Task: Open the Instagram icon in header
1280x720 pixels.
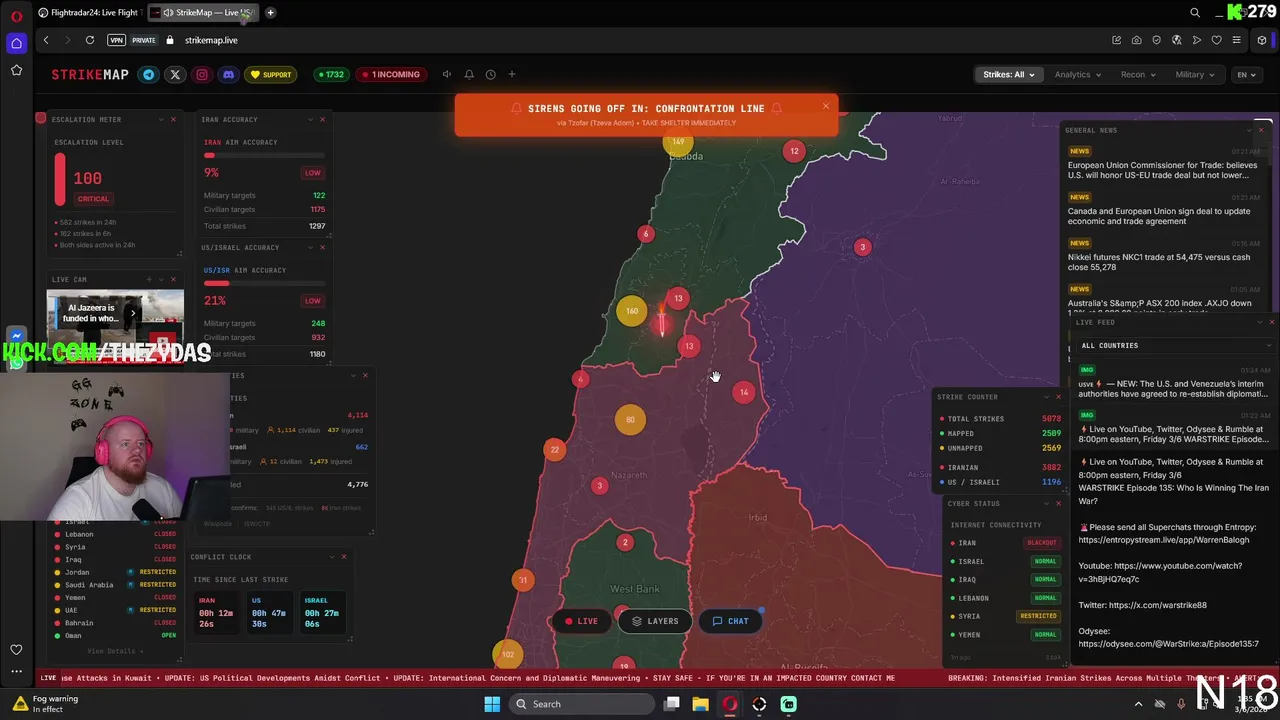Action: pyautogui.click(x=202, y=74)
